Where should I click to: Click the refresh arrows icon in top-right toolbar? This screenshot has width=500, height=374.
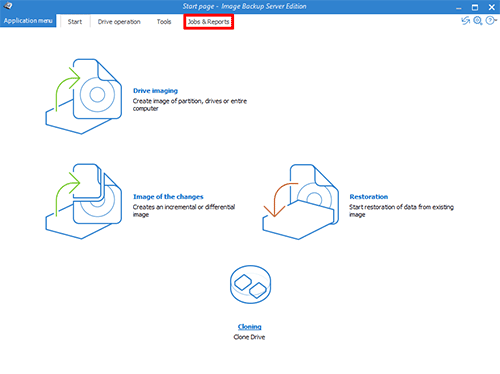click(x=465, y=21)
